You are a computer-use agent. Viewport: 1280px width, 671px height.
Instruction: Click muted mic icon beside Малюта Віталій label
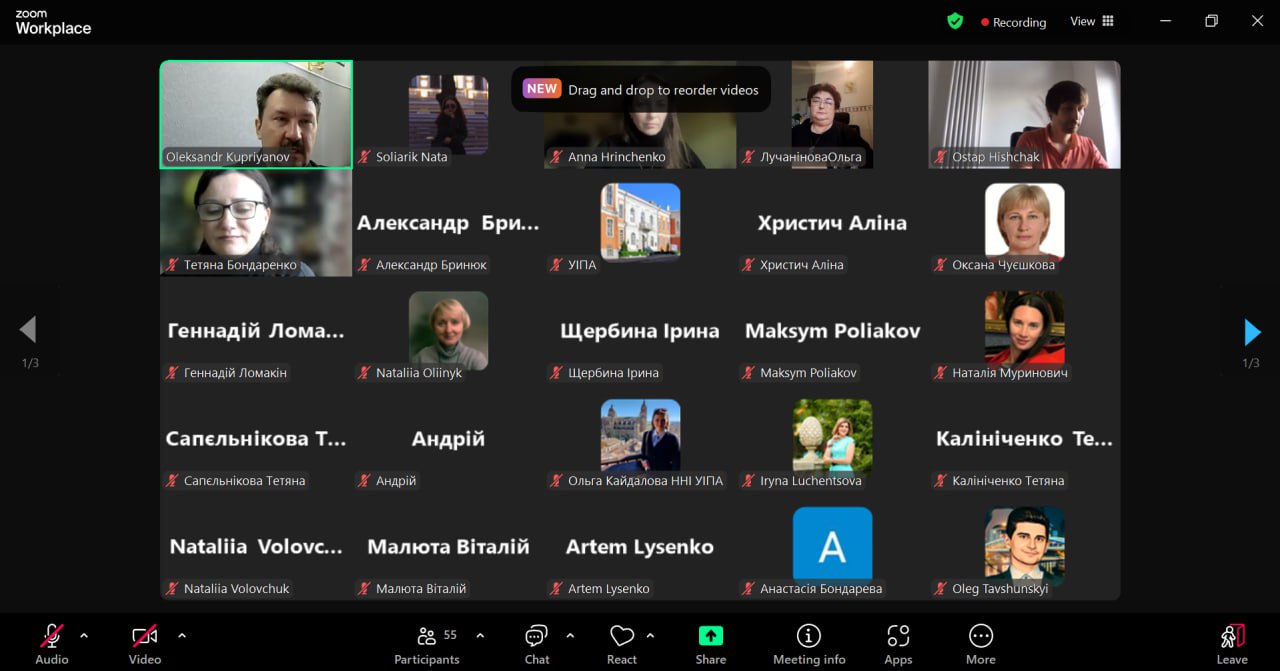click(x=365, y=589)
